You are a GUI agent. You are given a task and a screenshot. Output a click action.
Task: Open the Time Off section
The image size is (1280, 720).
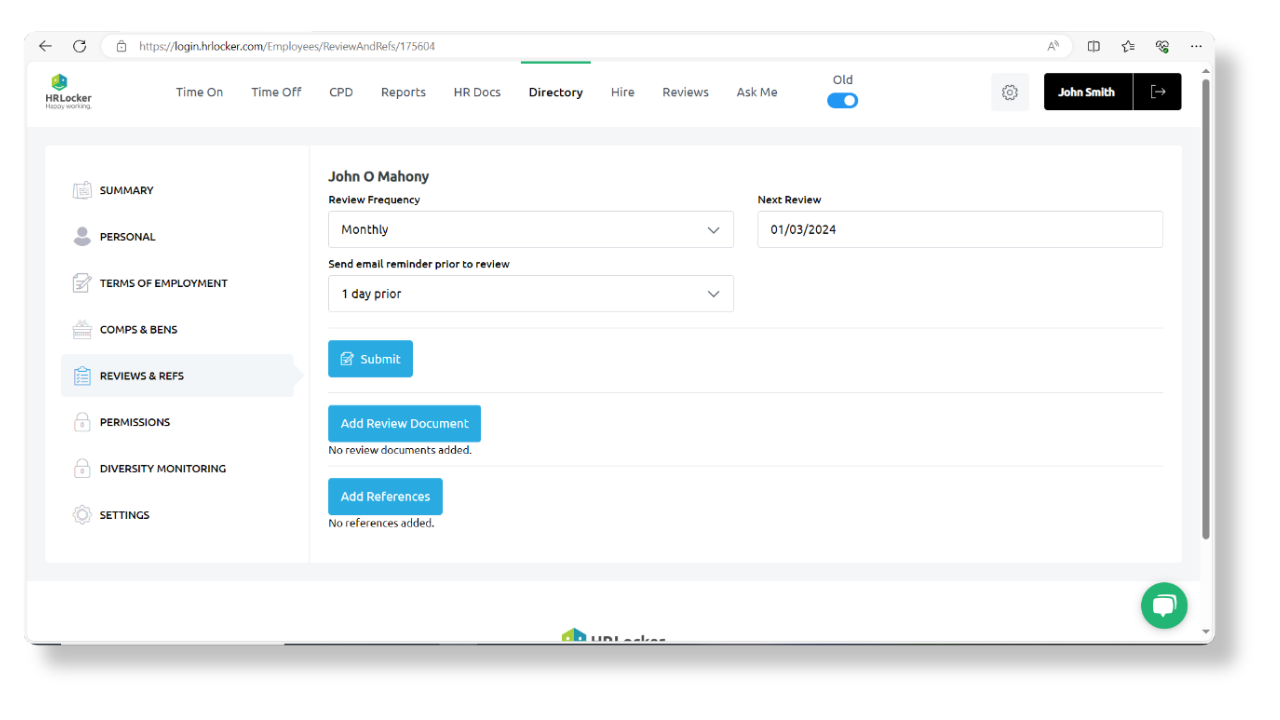276,91
